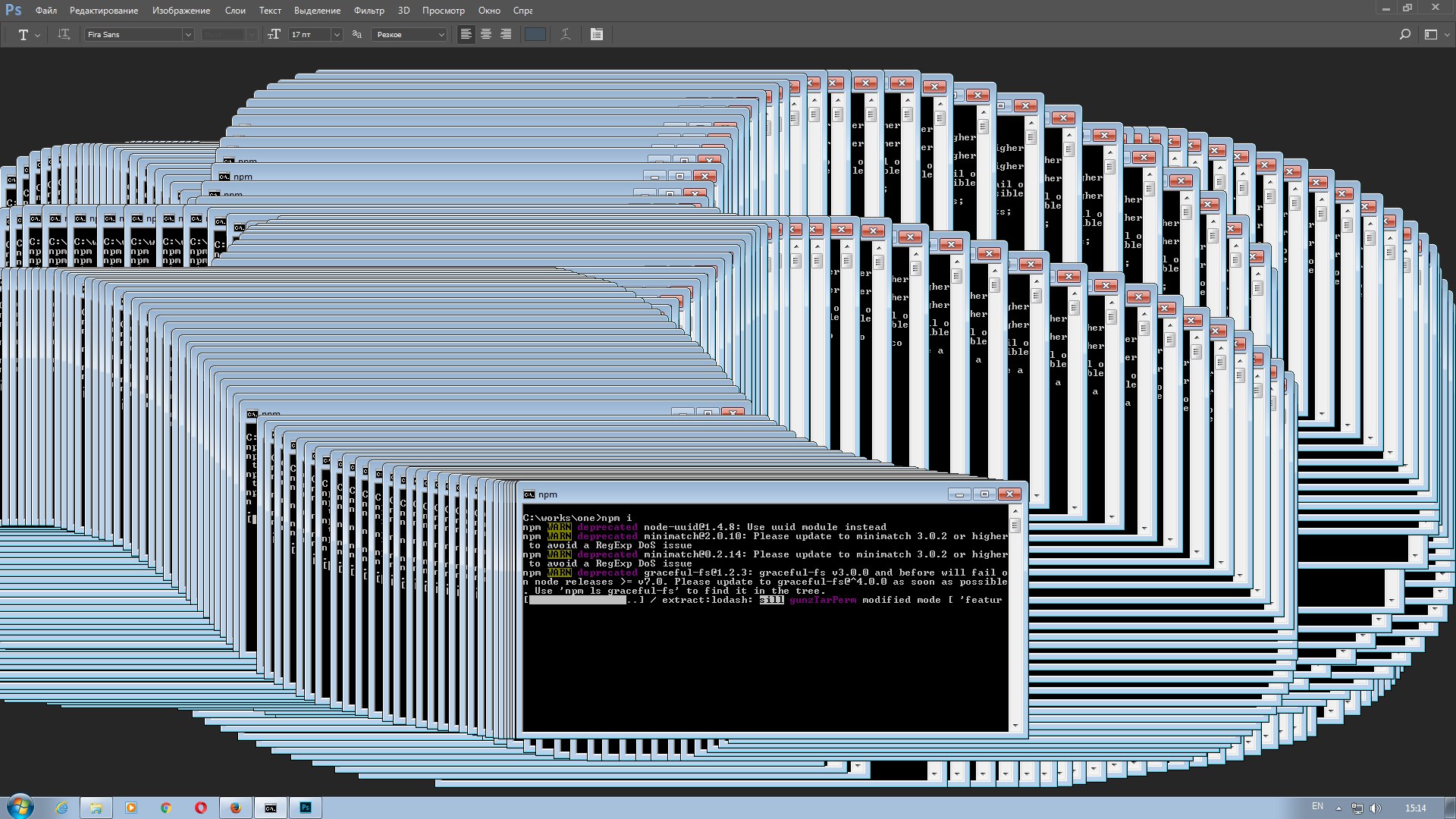Open Windows Start button
The height and width of the screenshot is (819, 1456).
point(20,807)
